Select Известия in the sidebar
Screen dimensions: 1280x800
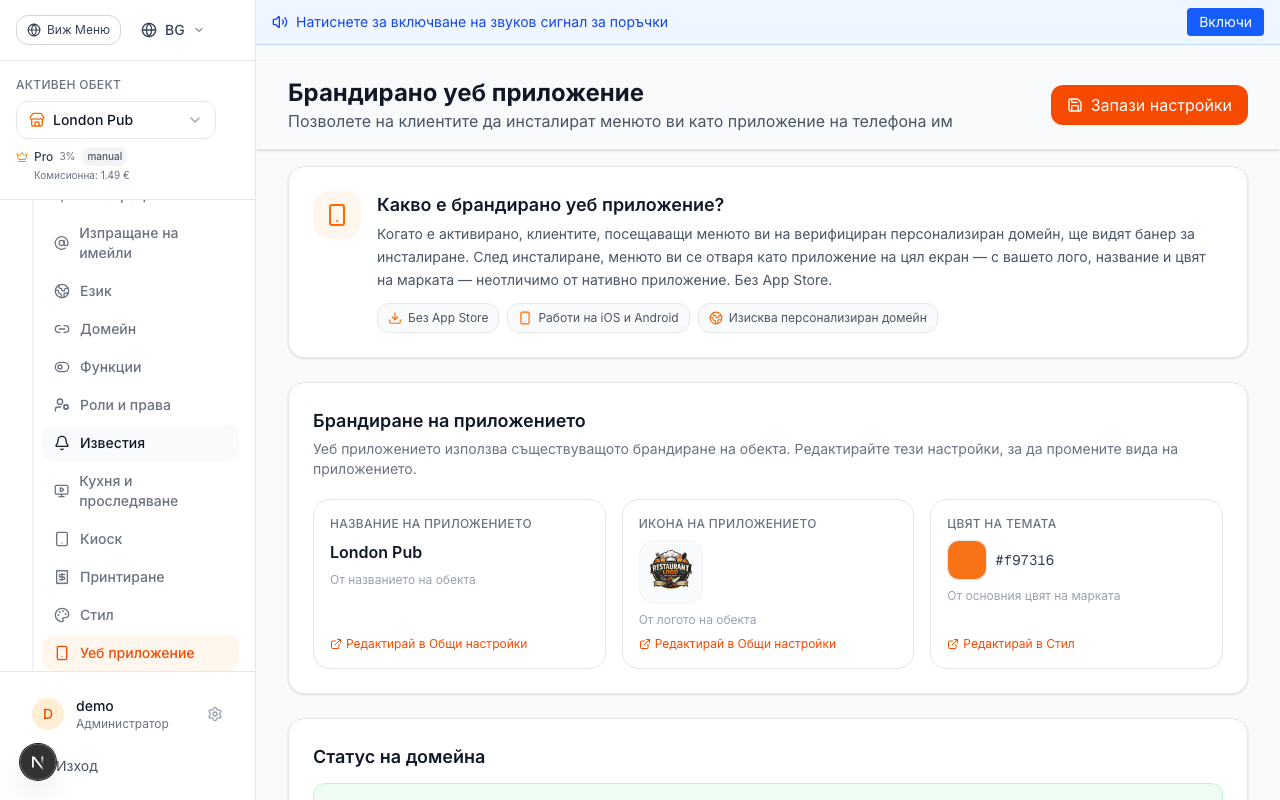click(140, 443)
